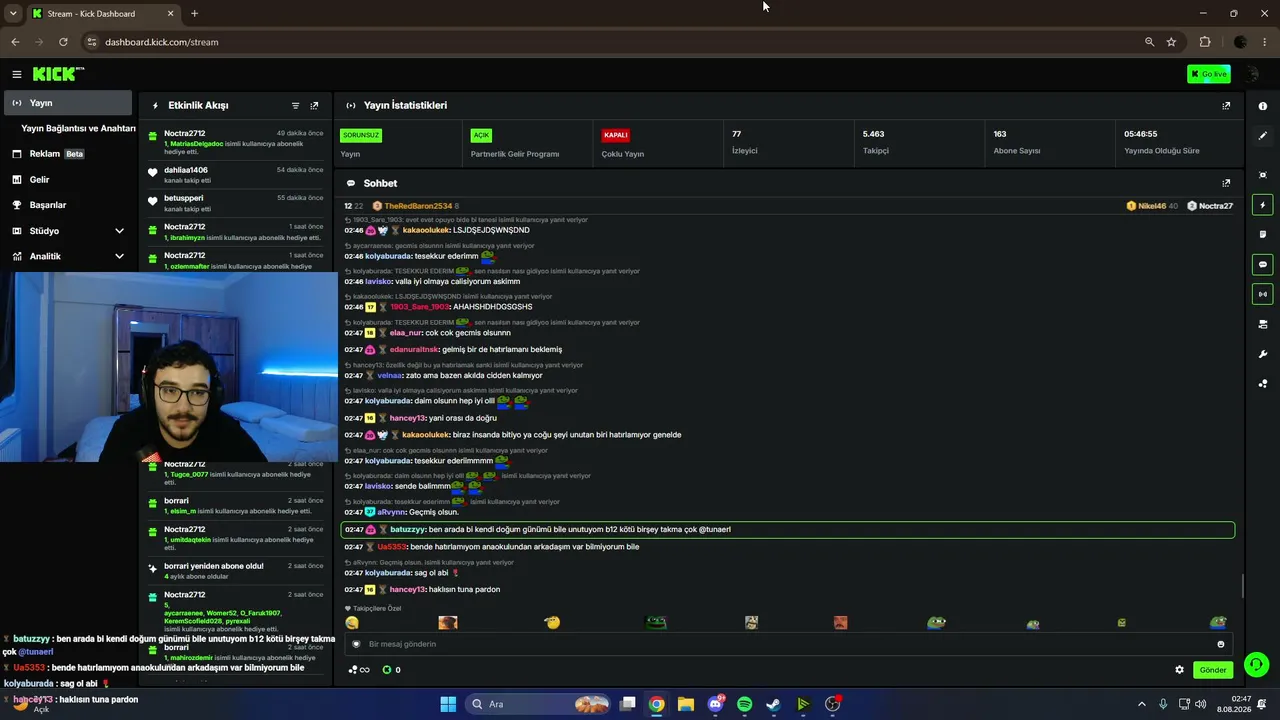Viewport: 1280px width, 720px height.
Task: Select Yayın in the left sidebar
Action: coord(68,103)
